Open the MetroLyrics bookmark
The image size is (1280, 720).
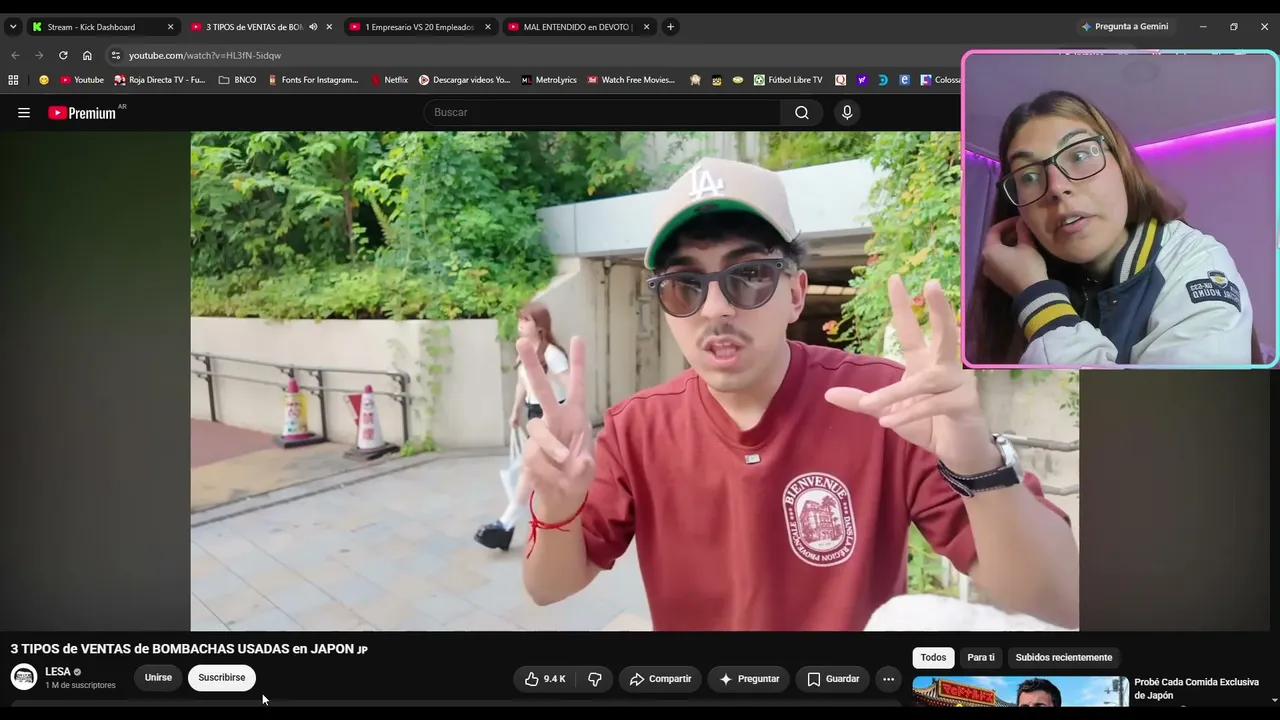549,80
